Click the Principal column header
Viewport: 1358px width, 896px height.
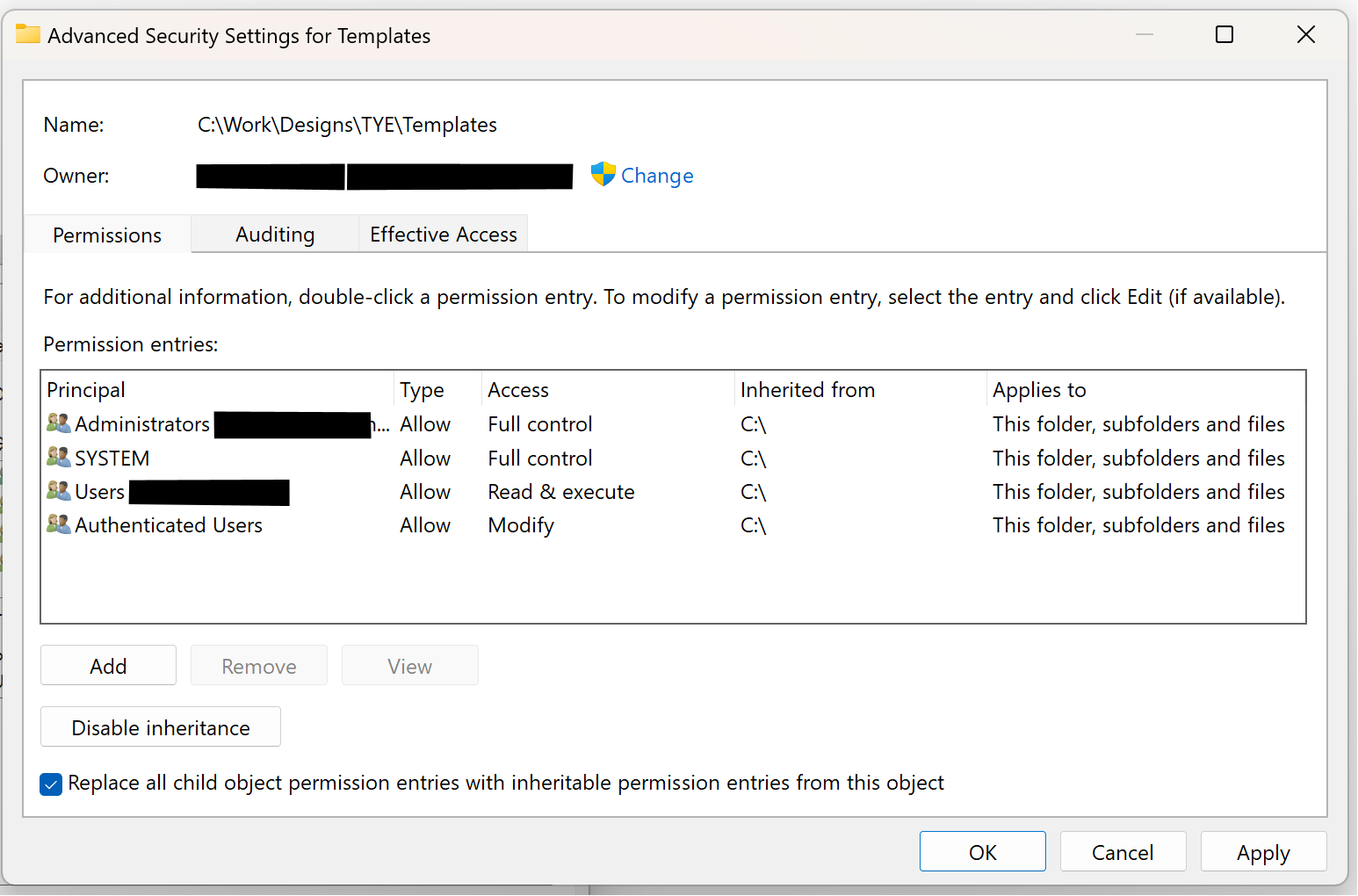pyautogui.click(x=86, y=389)
